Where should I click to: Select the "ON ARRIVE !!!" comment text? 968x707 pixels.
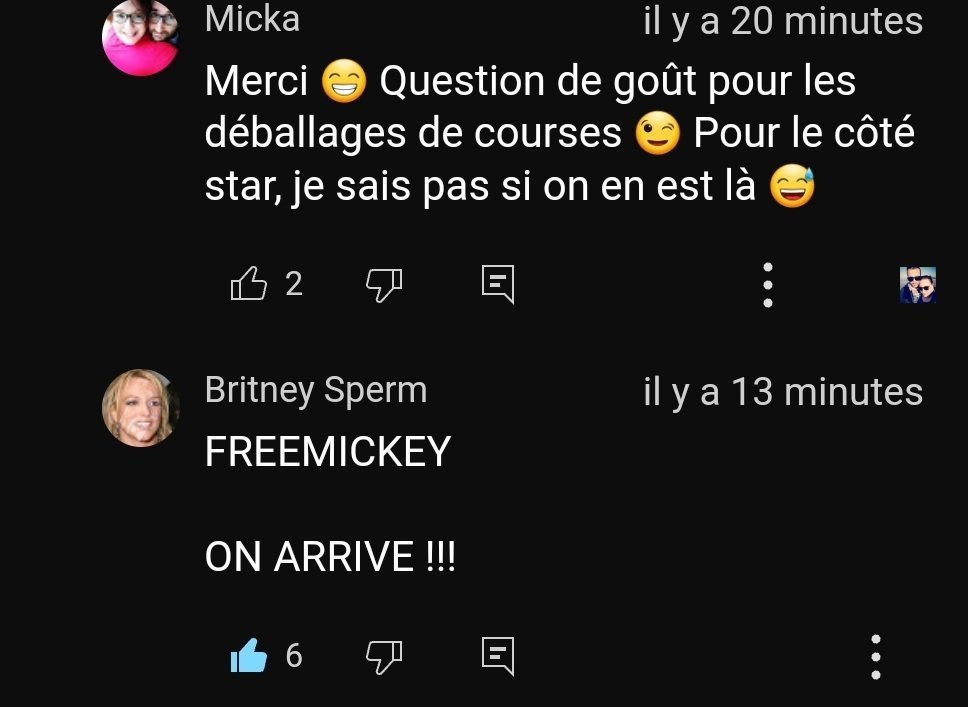[x=330, y=556]
